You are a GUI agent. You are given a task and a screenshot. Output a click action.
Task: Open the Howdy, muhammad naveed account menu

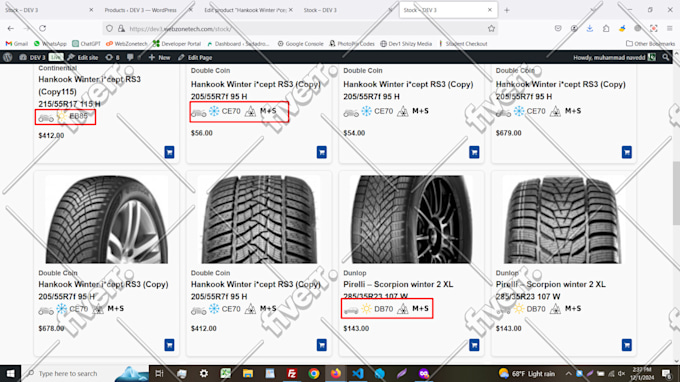[614, 57]
